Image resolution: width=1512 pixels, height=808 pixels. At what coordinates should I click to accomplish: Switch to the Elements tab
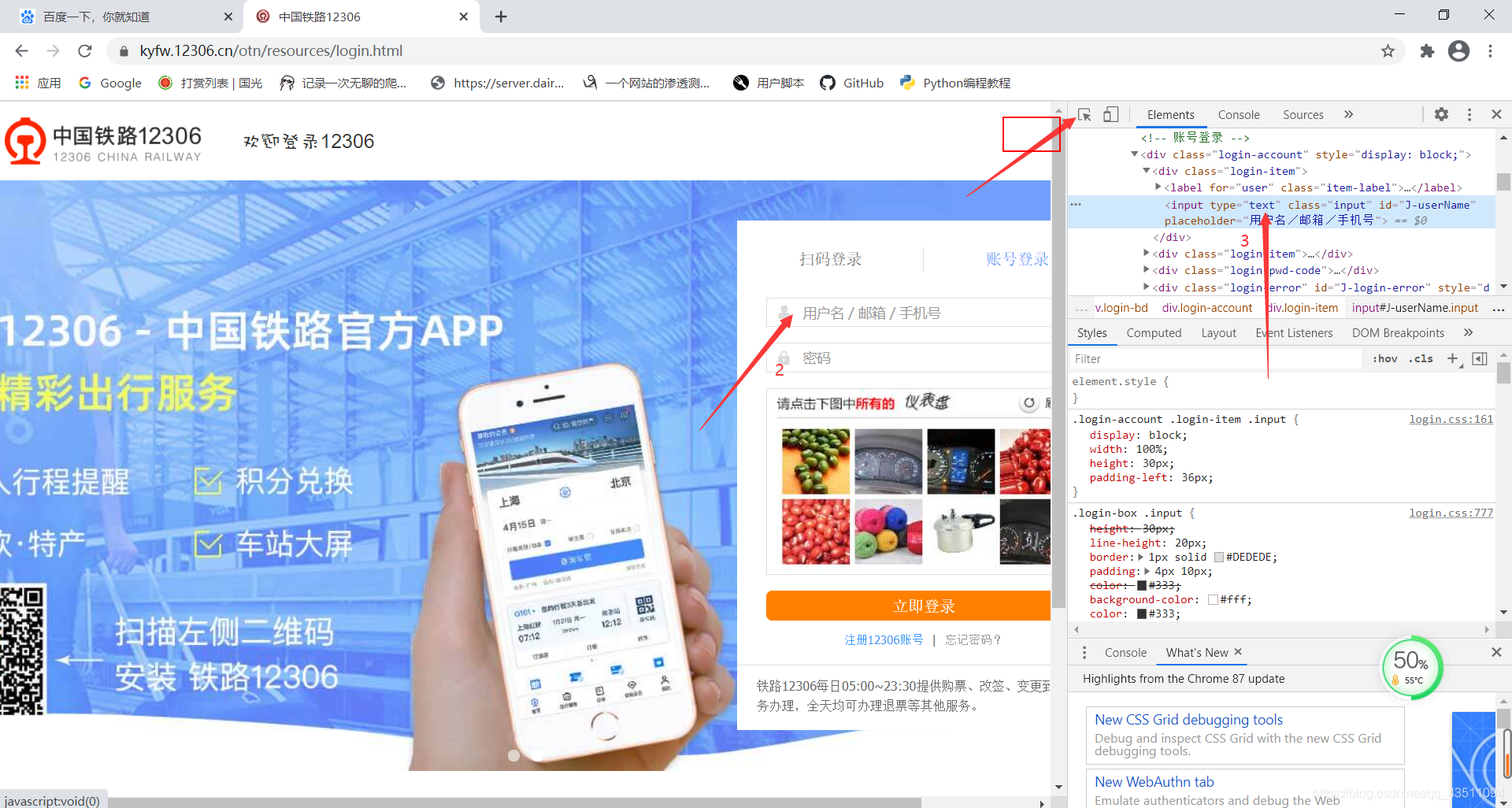(x=1170, y=115)
